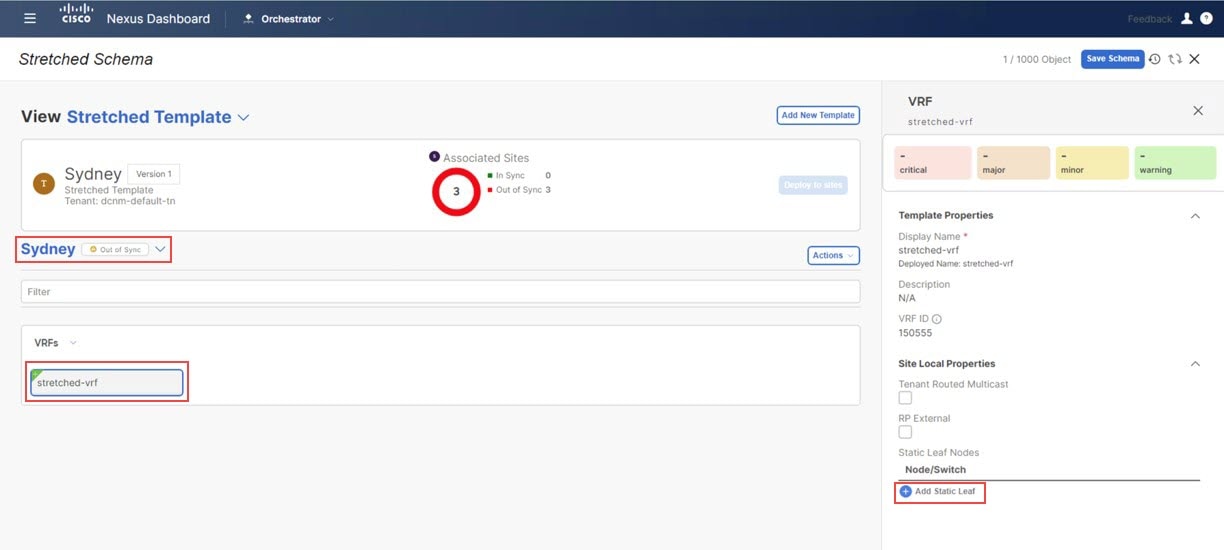Click the Feedback link
Viewport: 1224px width, 550px height.
pyautogui.click(x=1150, y=19)
